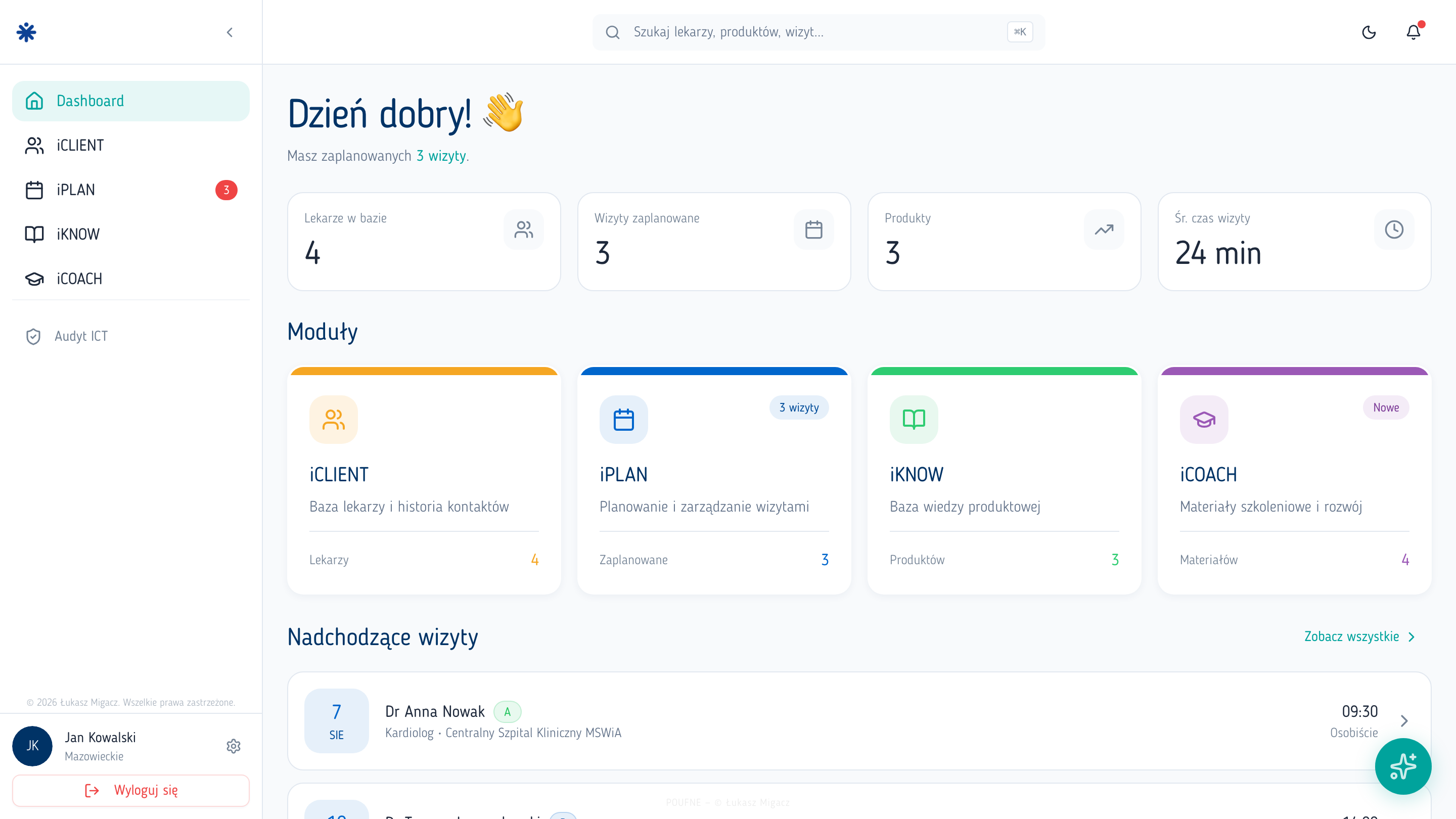The height and width of the screenshot is (819, 1456).
Task: Open iKNOW in the sidebar menu
Action: click(x=130, y=234)
